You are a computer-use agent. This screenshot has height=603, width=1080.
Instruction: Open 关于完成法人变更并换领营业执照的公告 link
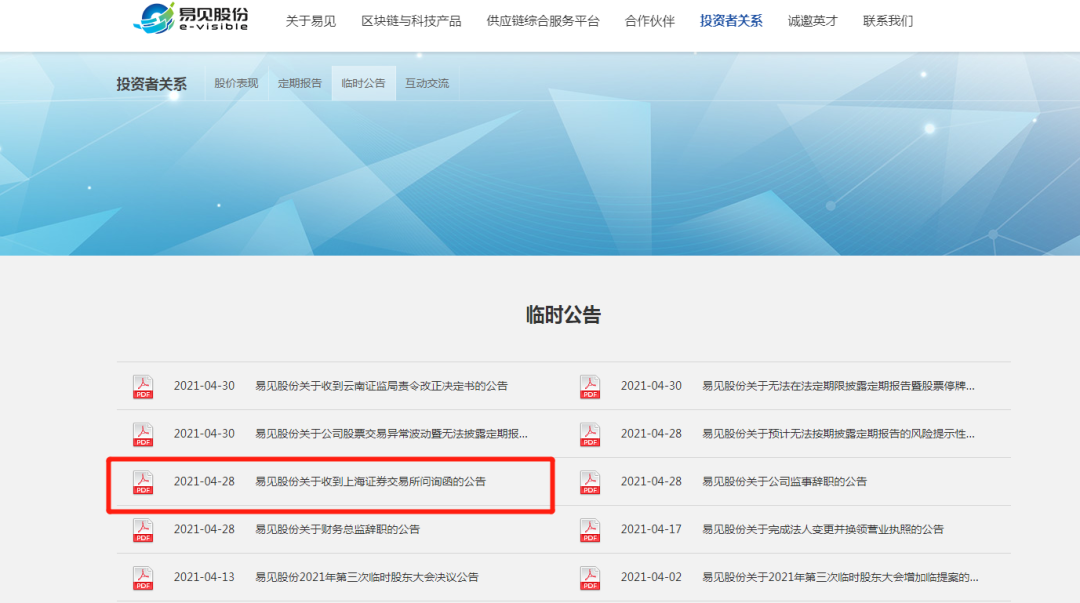coord(822,529)
